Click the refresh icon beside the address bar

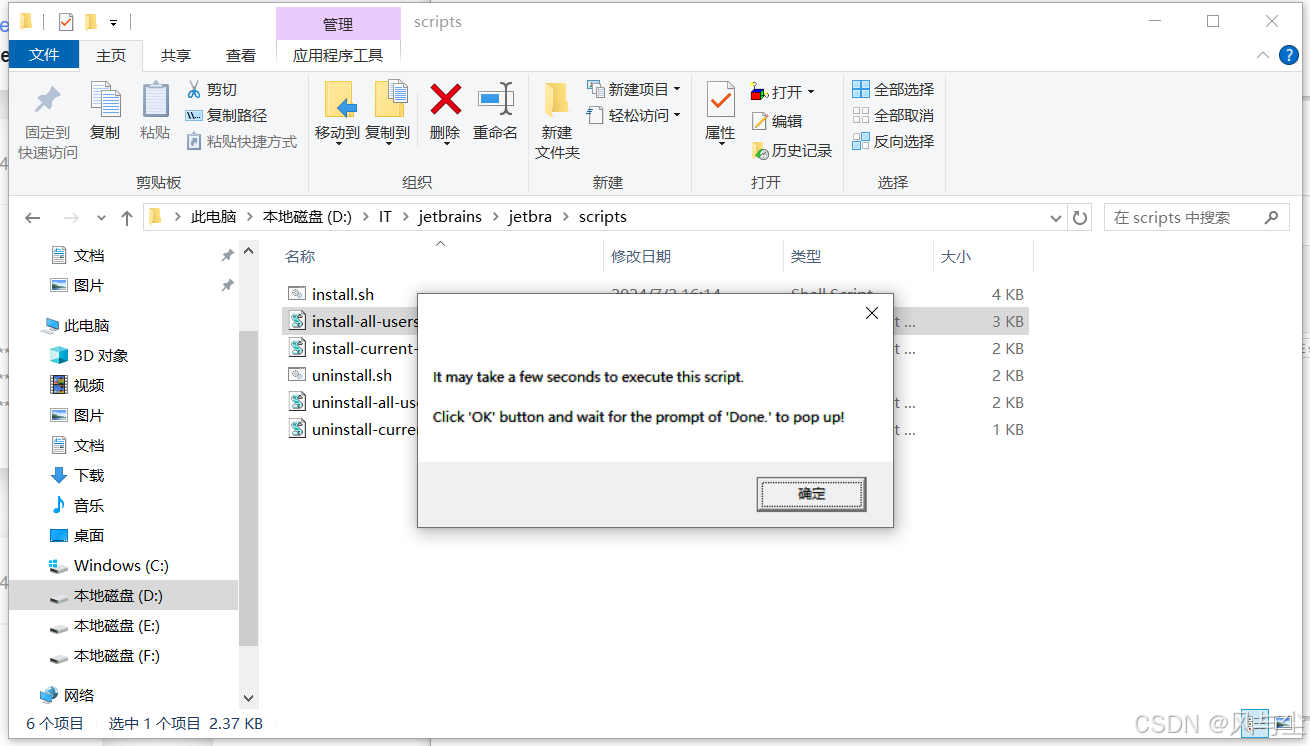pos(1079,217)
